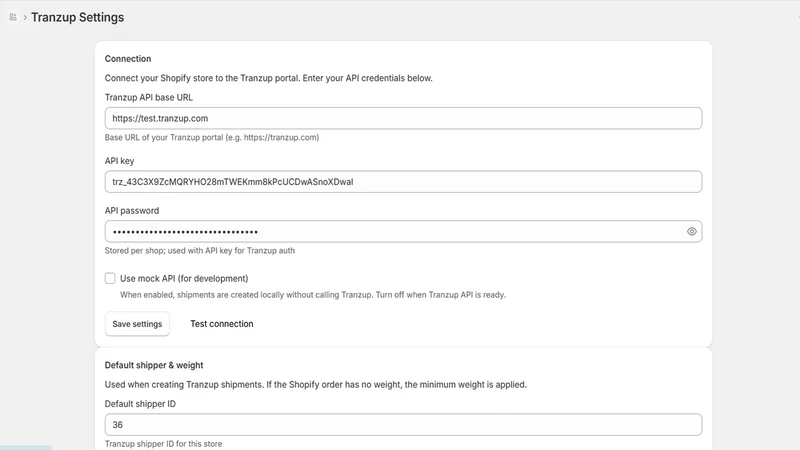Click 'Base URL of your Tranzup portal' hint
The width and height of the screenshot is (800, 450).
click(212, 137)
